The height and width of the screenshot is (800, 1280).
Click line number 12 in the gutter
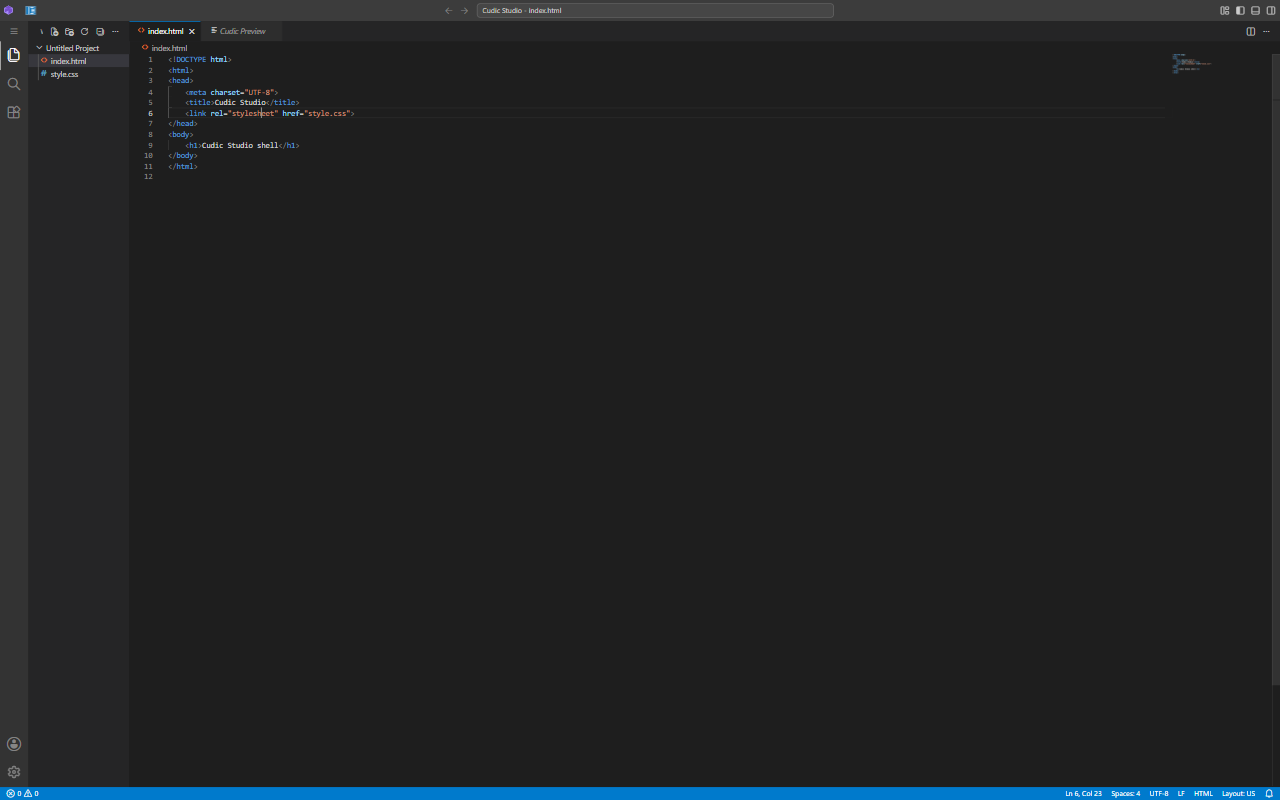pyautogui.click(x=149, y=177)
